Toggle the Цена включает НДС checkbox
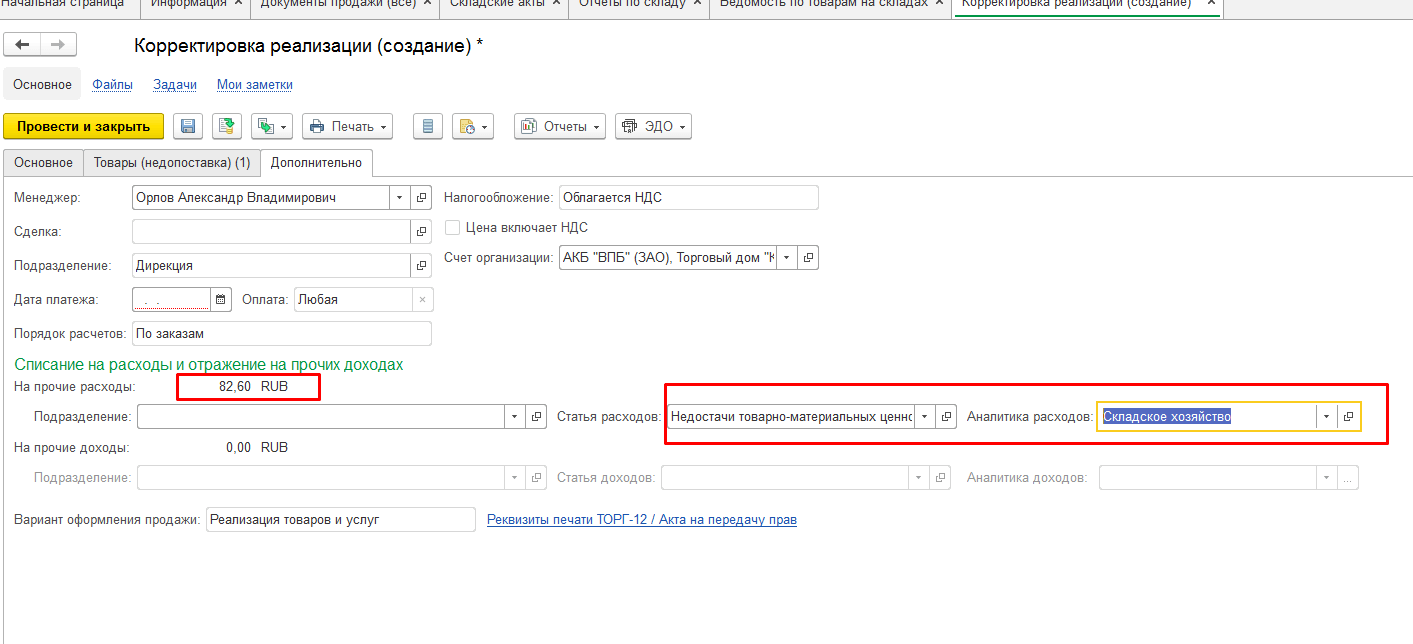 [x=452, y=227]
